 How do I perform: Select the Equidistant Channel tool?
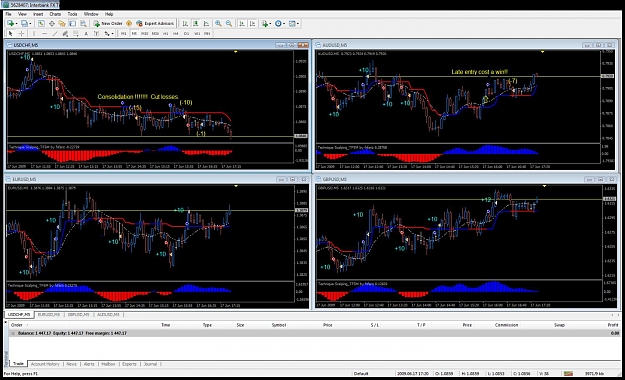[65, 34]
